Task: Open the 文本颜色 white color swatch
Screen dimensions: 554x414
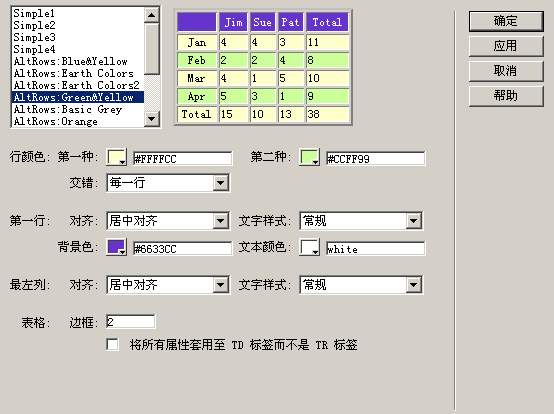Action: click(310, 247)
